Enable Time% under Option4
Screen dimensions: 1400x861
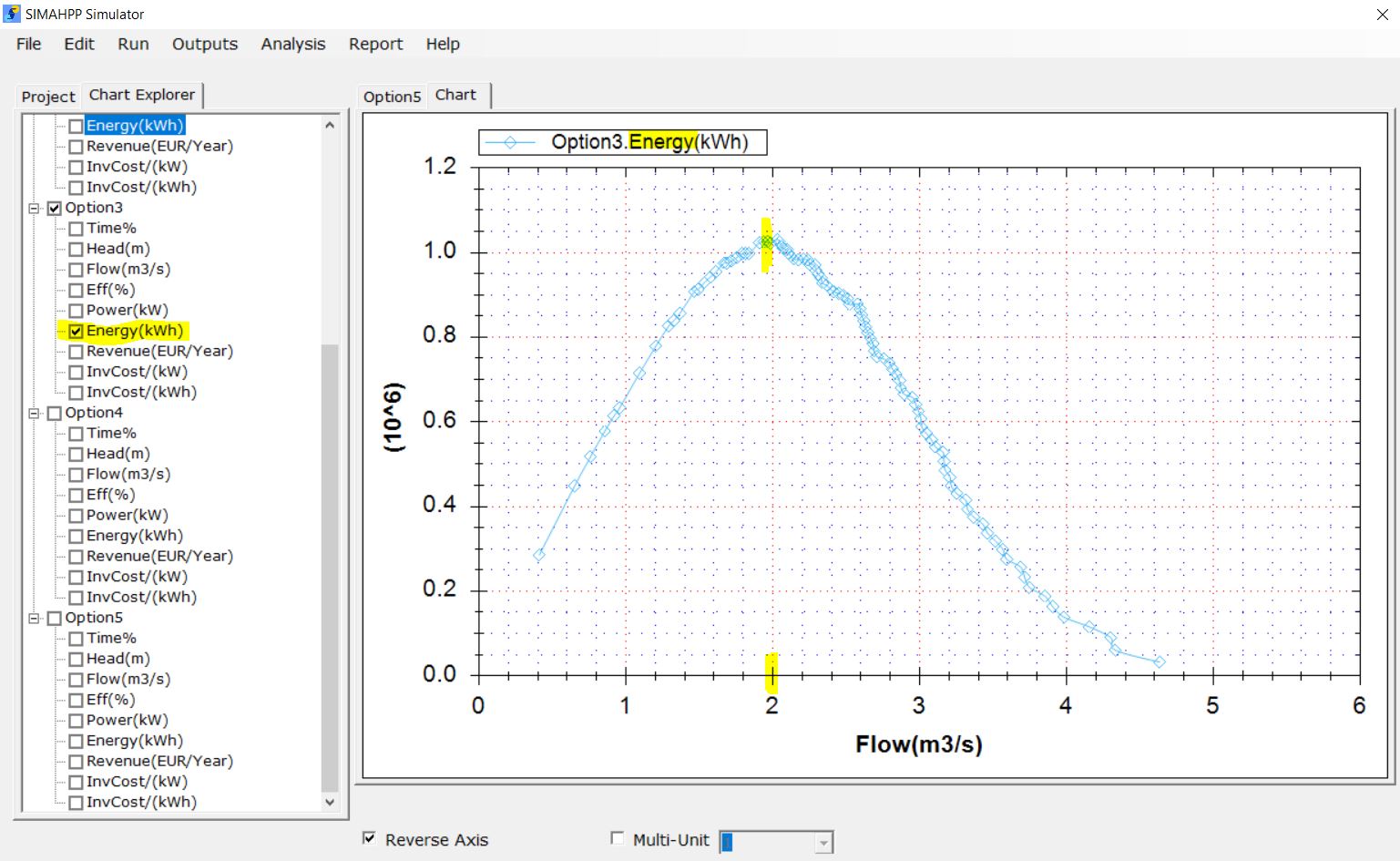[77, 434]
